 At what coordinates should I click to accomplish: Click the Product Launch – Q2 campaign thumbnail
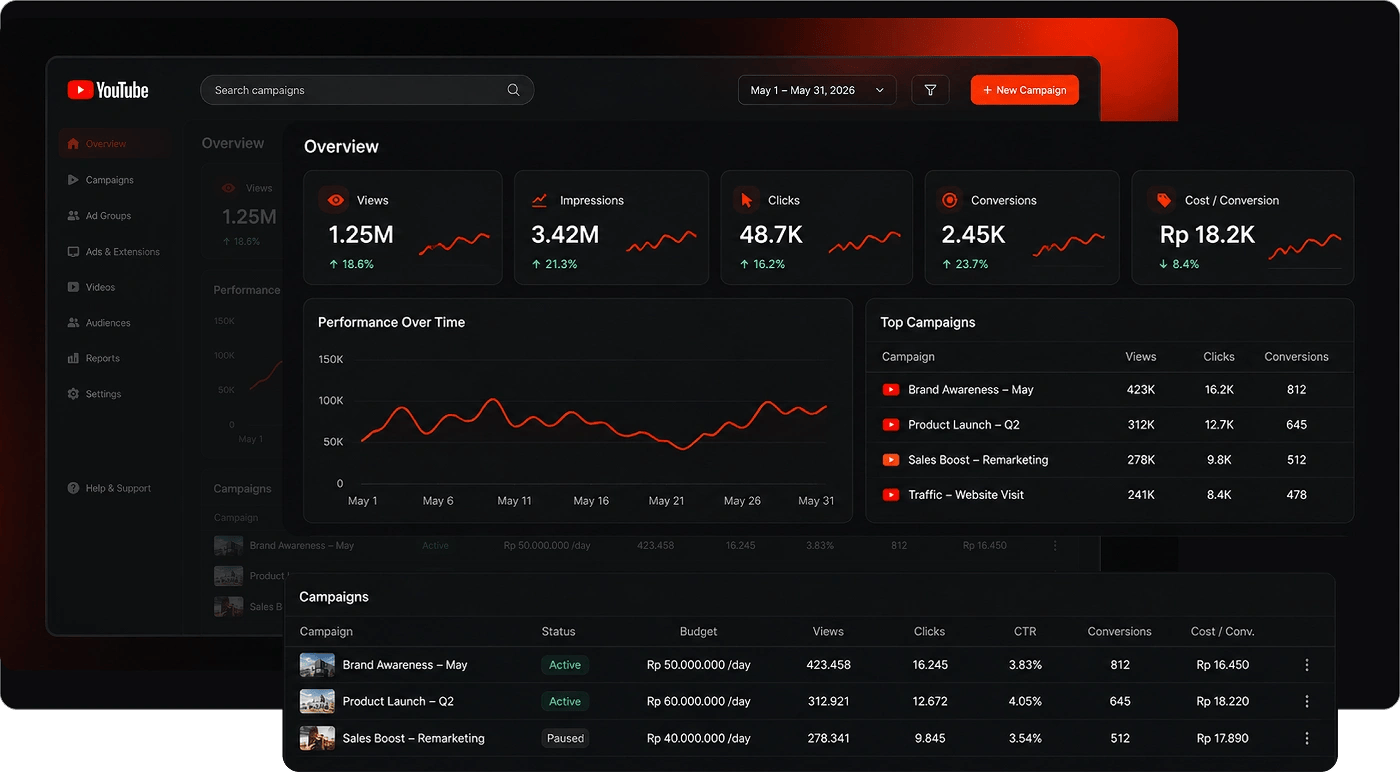pyautogui.click(x=317, y=702)
